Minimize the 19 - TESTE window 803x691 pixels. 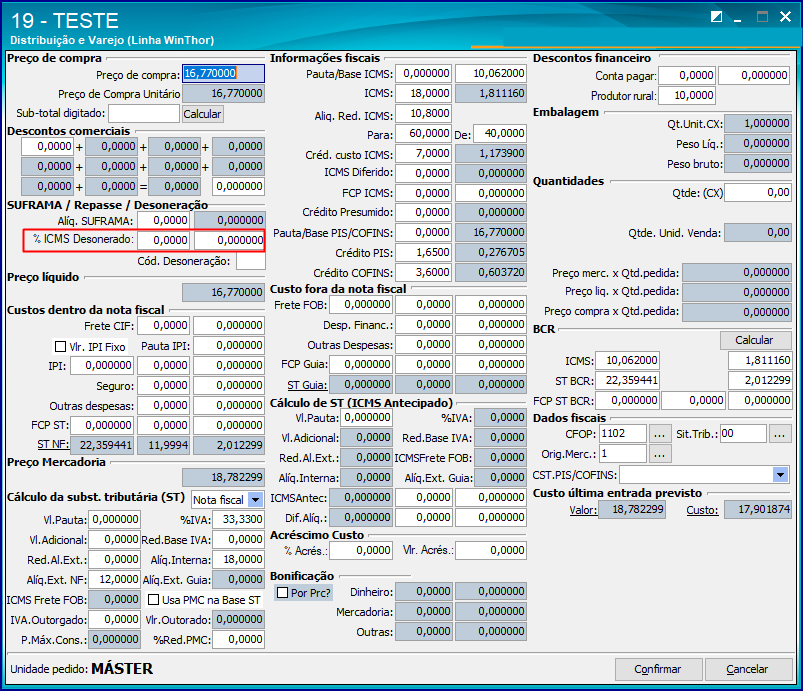(737, 18)
